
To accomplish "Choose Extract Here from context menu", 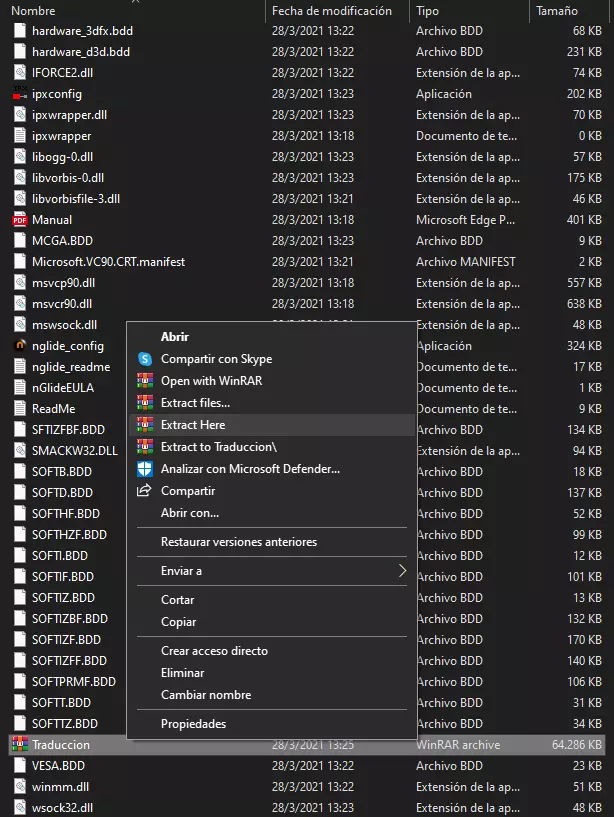I will click(193, 425).
